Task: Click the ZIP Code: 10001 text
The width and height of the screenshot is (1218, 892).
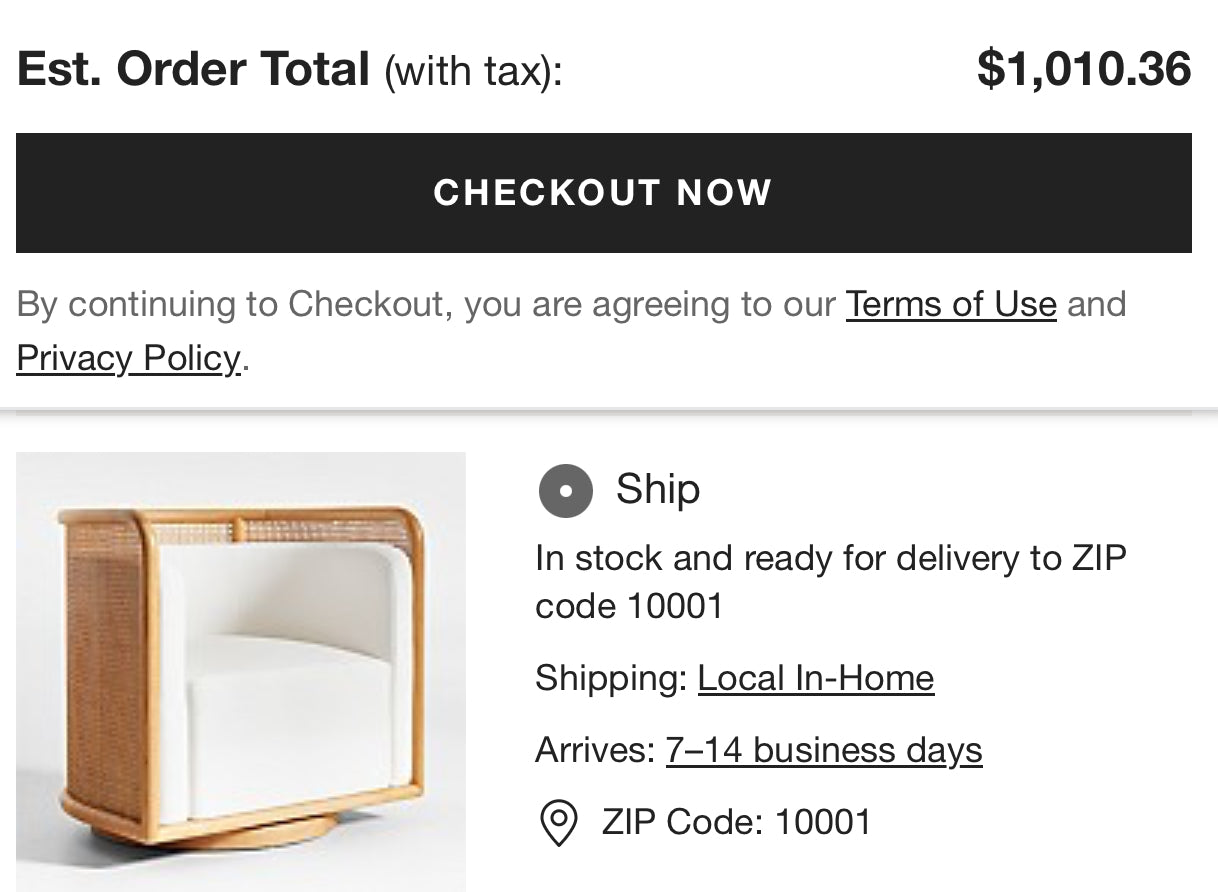Action: [x=736, y=822]
